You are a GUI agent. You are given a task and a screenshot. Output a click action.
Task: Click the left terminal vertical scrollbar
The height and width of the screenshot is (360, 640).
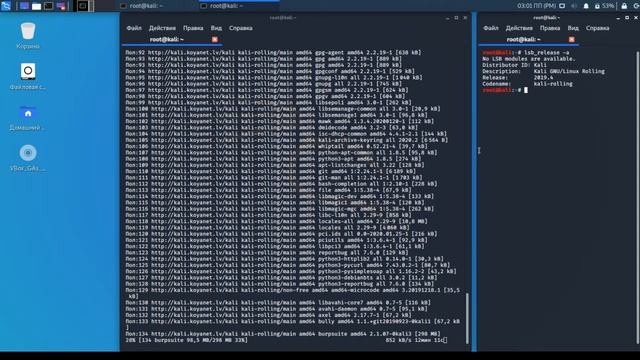467,318
